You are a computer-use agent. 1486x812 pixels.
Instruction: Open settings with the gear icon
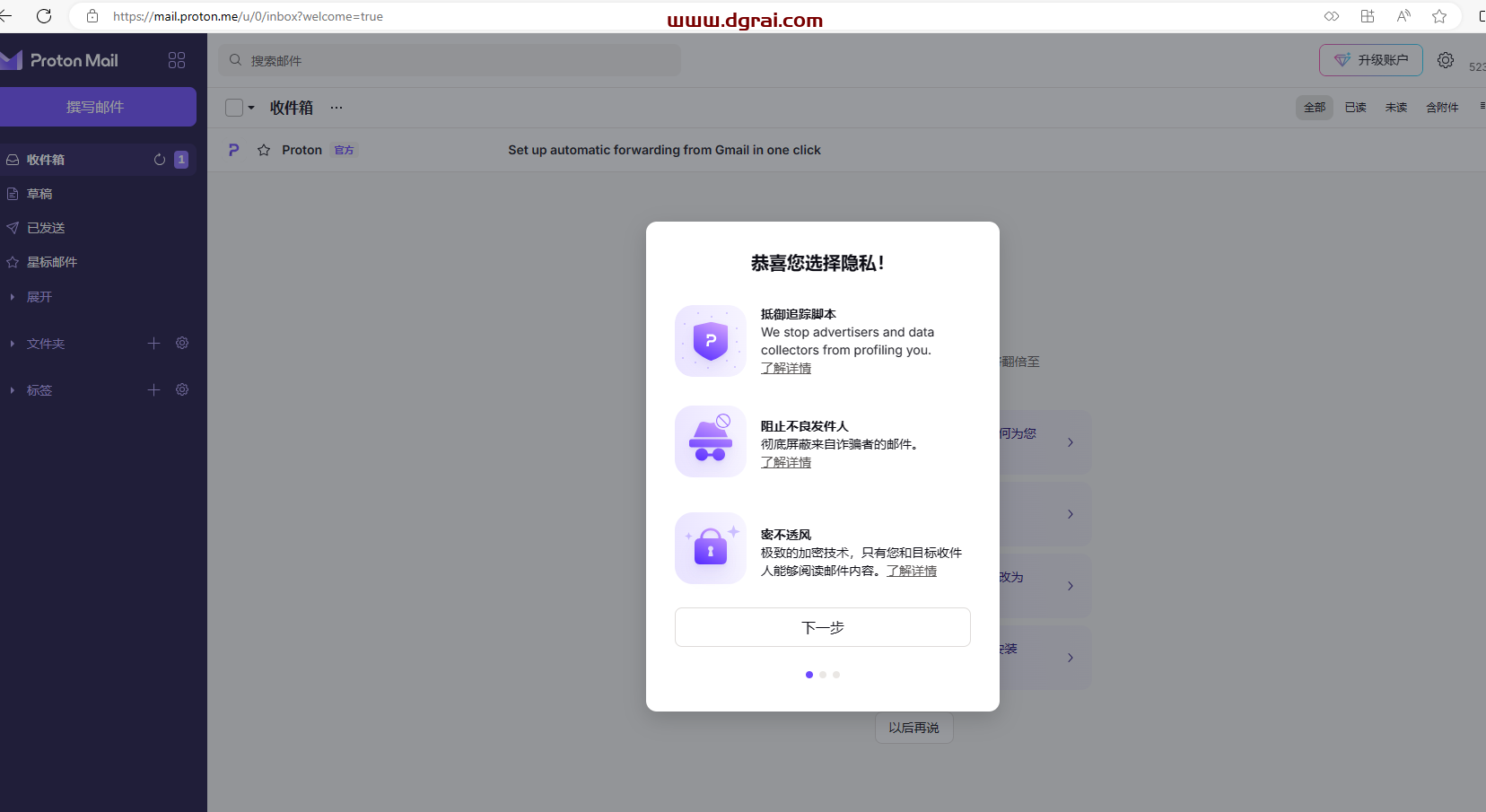(1445, 59)
